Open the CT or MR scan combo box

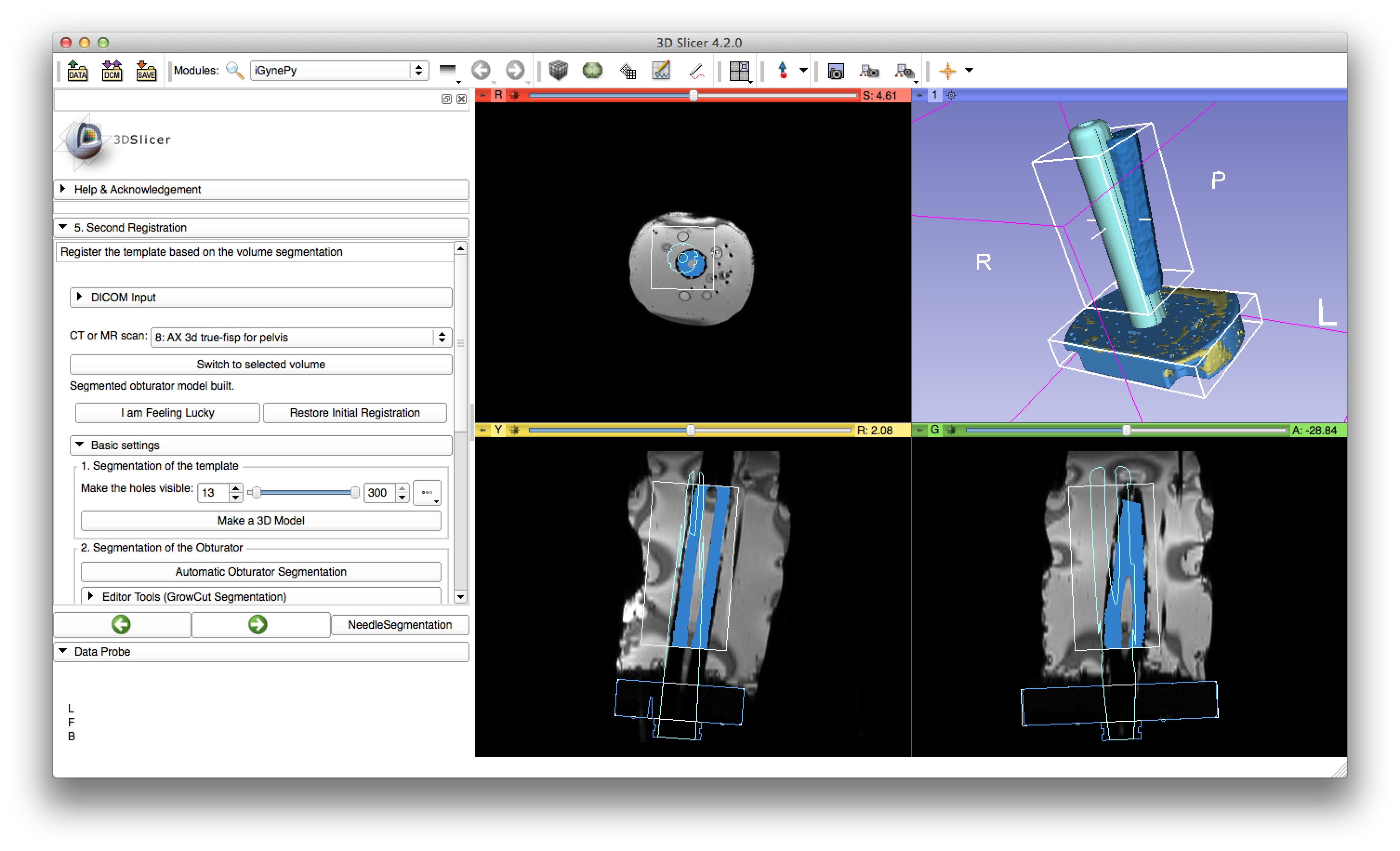point(301,338)
